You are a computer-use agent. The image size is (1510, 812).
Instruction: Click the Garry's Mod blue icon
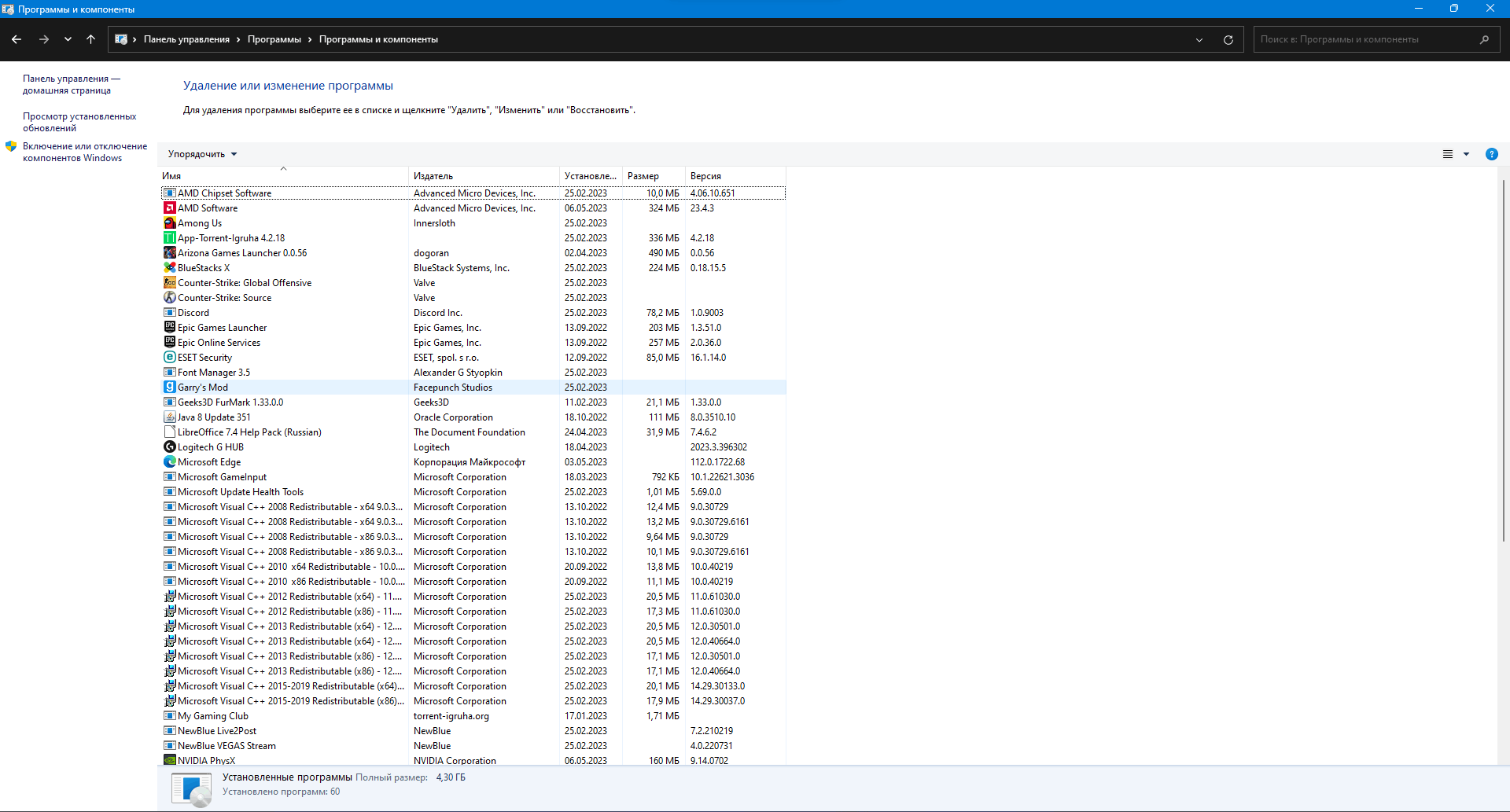tap(169, 388)
